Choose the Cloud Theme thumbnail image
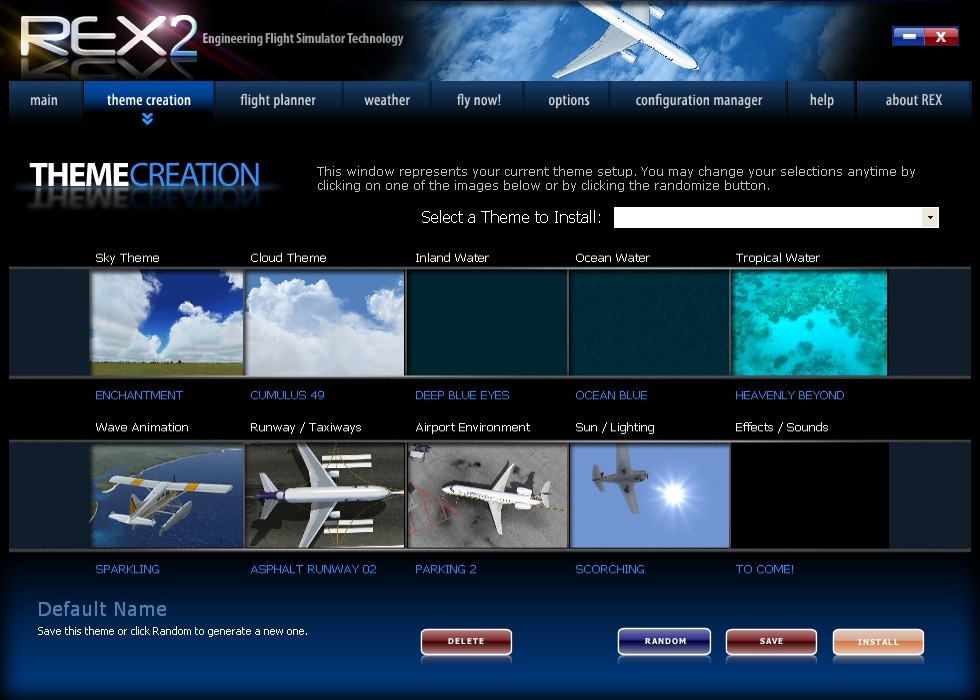Screen dimensions: 980x700 pos(325,323)
